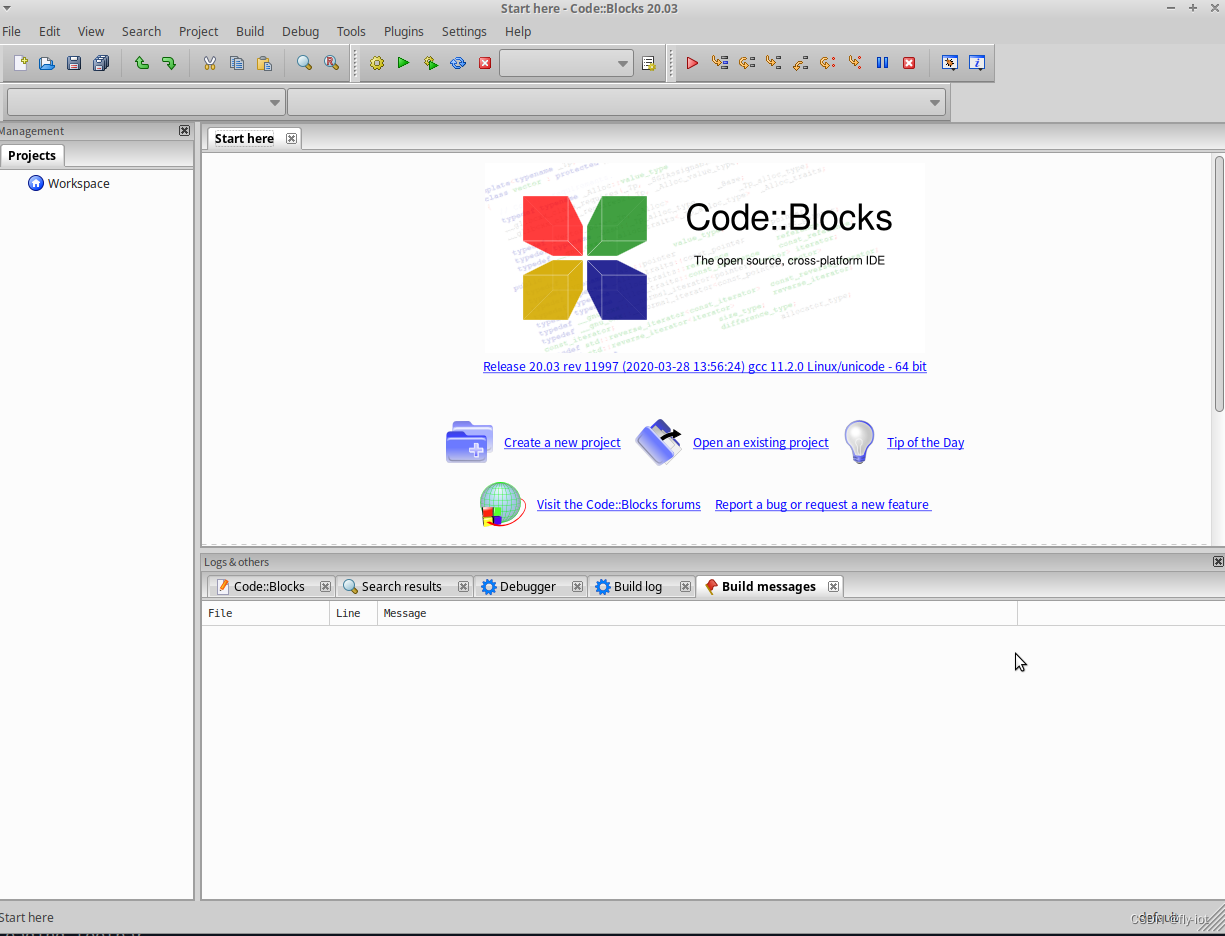Run the program with the green play icon
1225x936 pixels.
coord(404,62)
